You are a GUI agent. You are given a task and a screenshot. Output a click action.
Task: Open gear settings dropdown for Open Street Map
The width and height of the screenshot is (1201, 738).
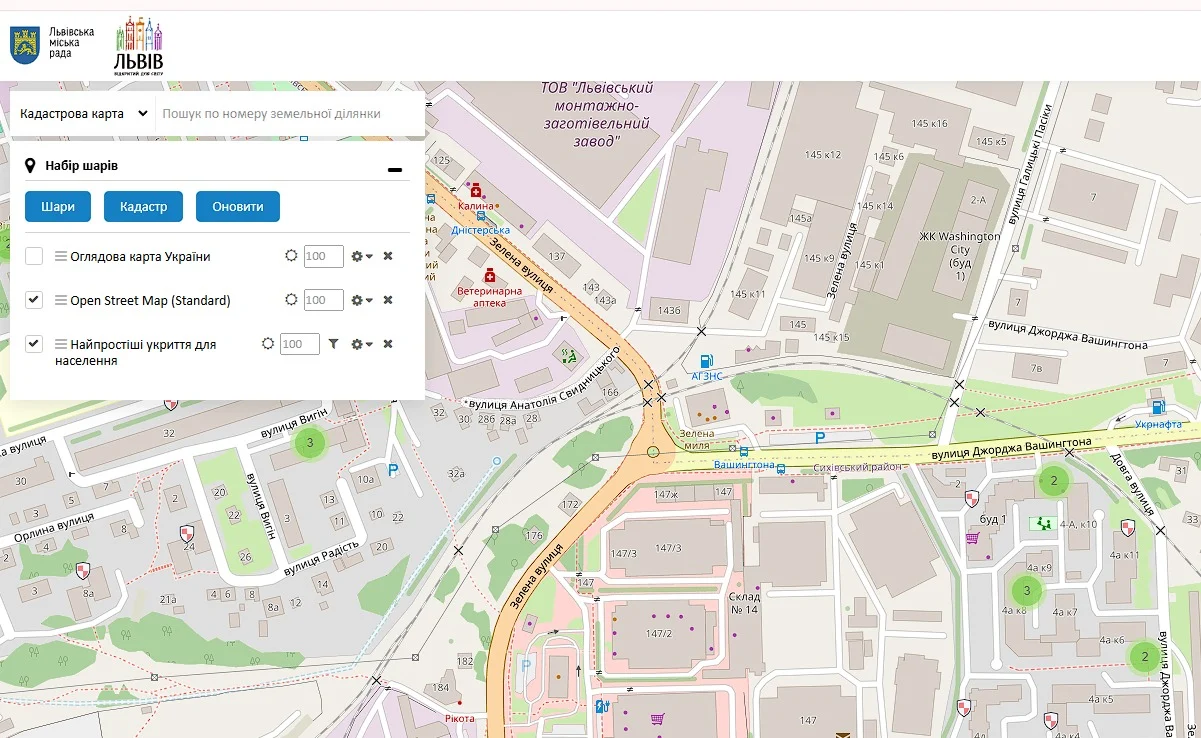click(362, 300)
